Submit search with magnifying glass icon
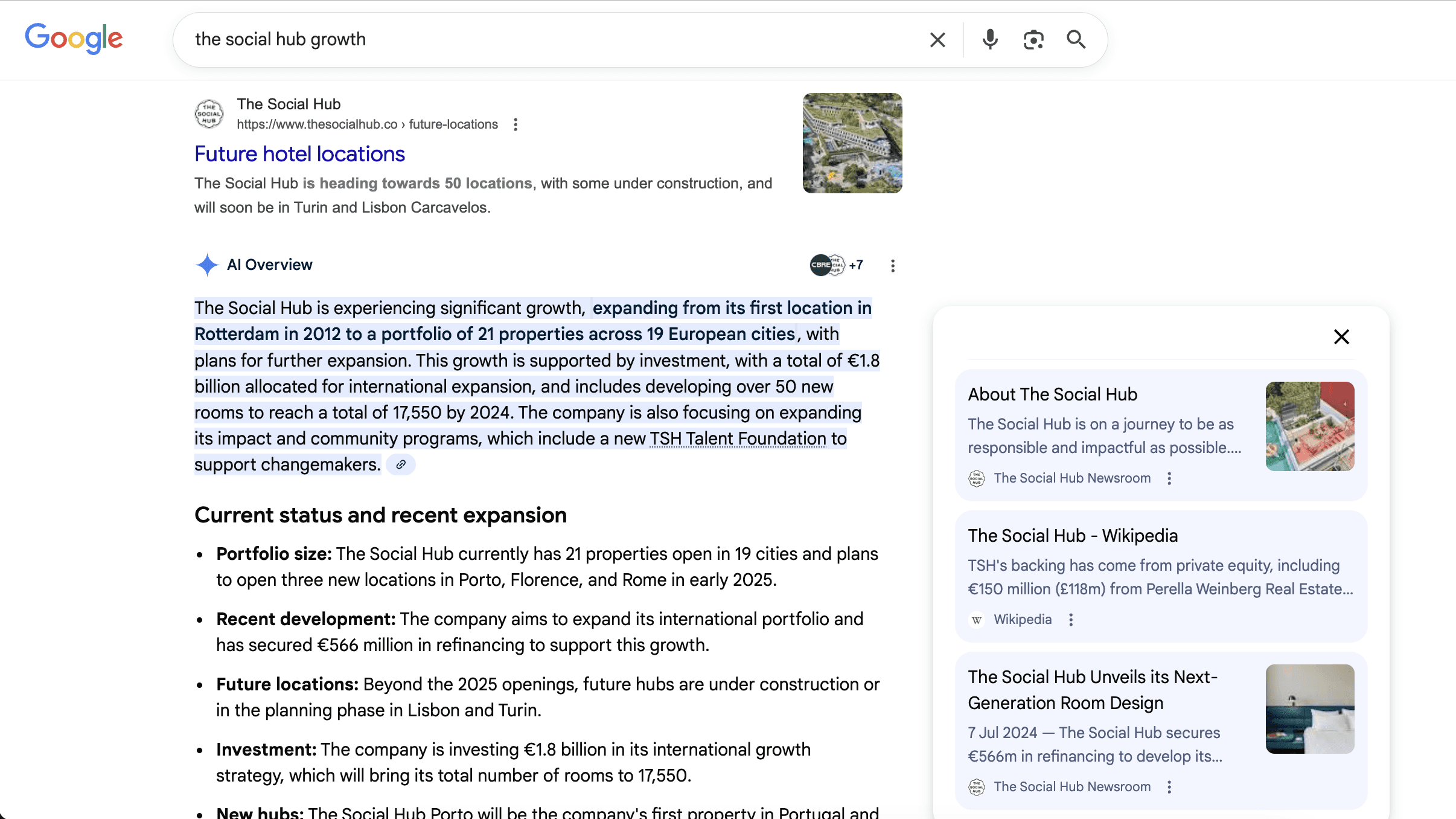The image size is (1456, 819). 1076,40
